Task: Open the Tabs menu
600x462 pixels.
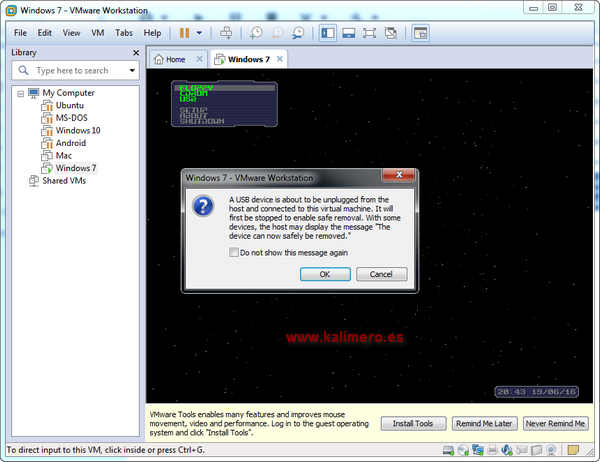Action: tap(124, 33)
